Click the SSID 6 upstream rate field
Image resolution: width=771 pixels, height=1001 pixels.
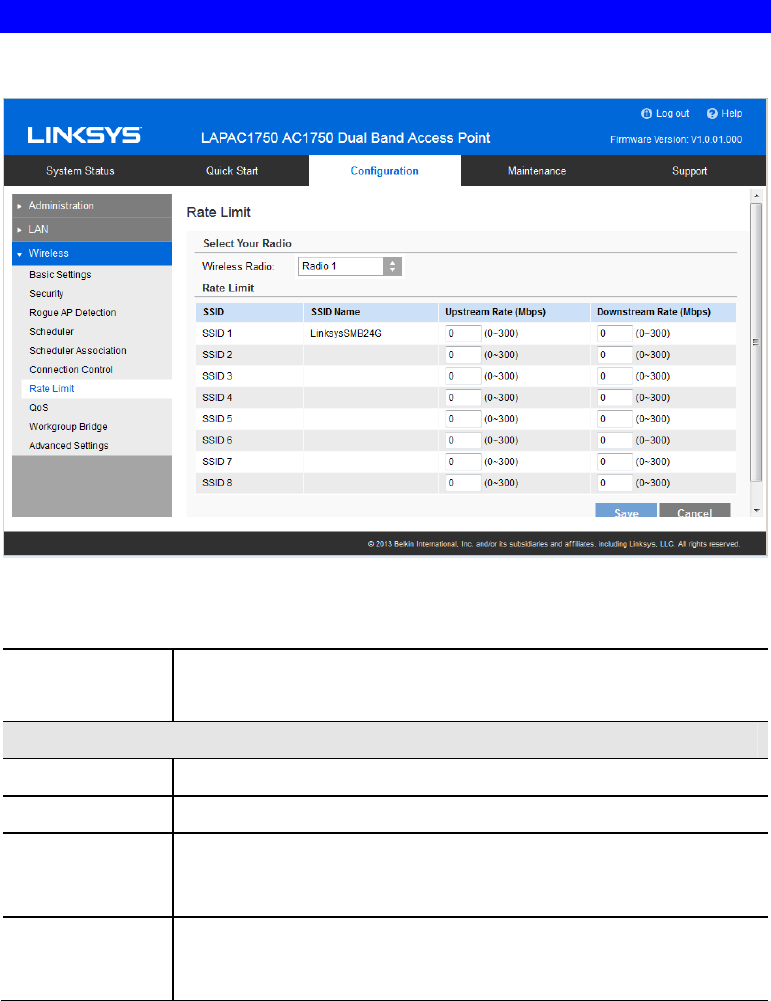tap(463, 440)
